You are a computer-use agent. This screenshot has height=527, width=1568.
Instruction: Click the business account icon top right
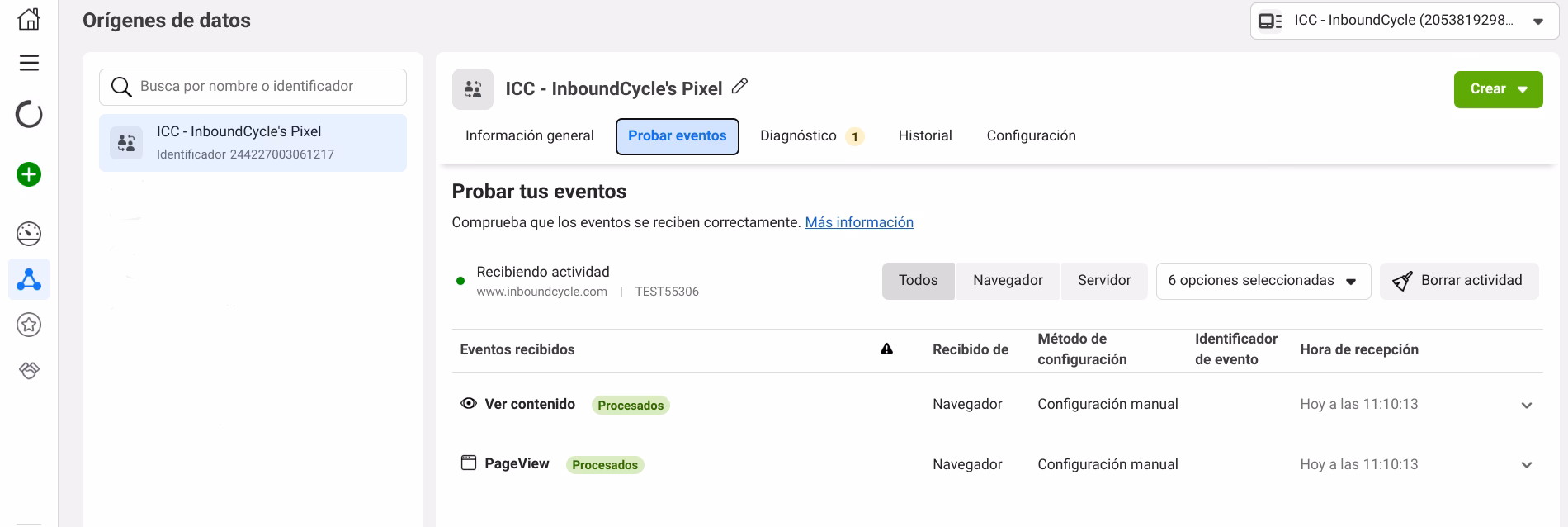point(1270,21)
